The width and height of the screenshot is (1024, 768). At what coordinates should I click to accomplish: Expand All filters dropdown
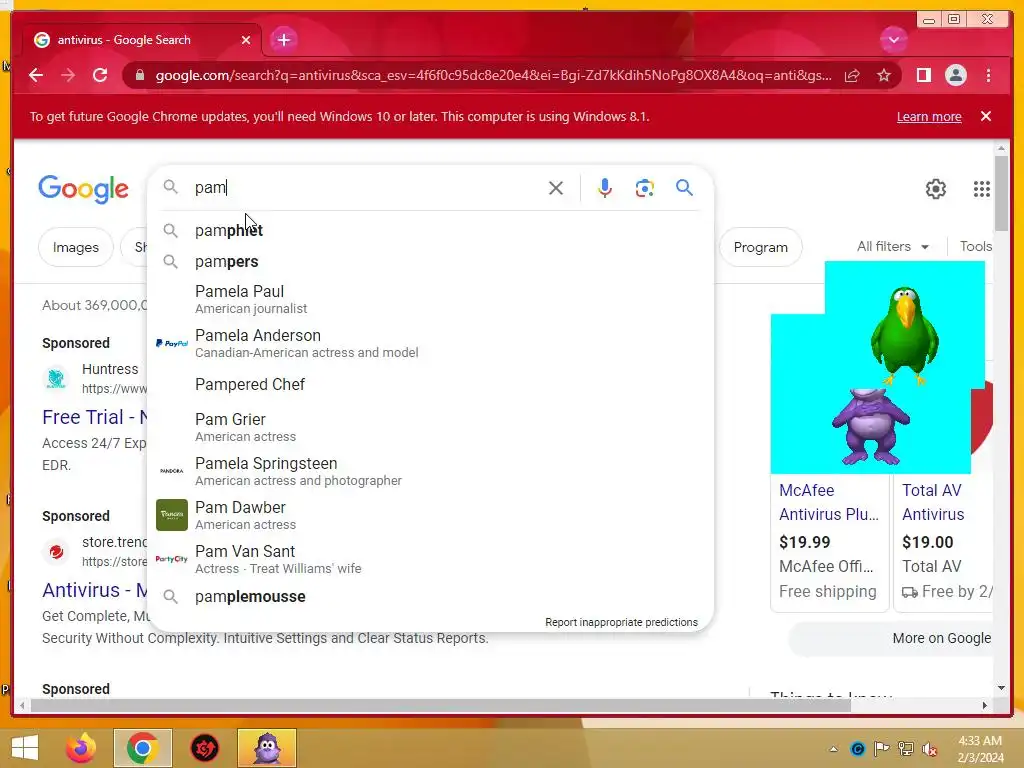pyautogui.click(x=892, y=247)
